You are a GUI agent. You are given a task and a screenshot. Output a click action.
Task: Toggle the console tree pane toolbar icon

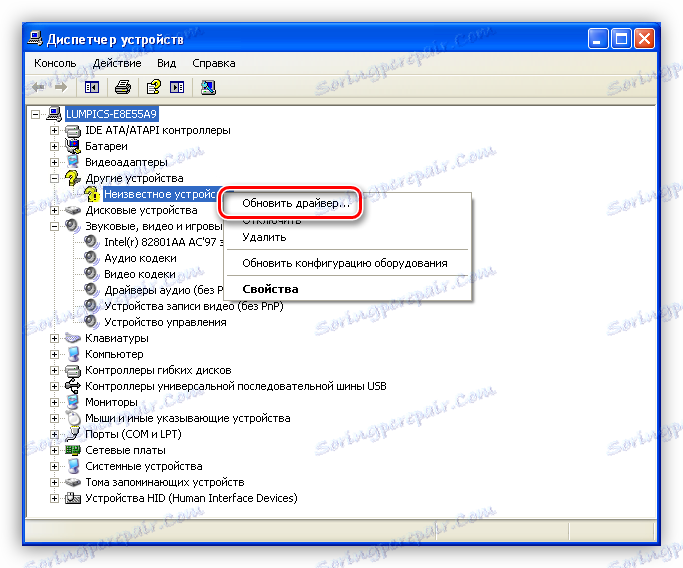point(91,88)
